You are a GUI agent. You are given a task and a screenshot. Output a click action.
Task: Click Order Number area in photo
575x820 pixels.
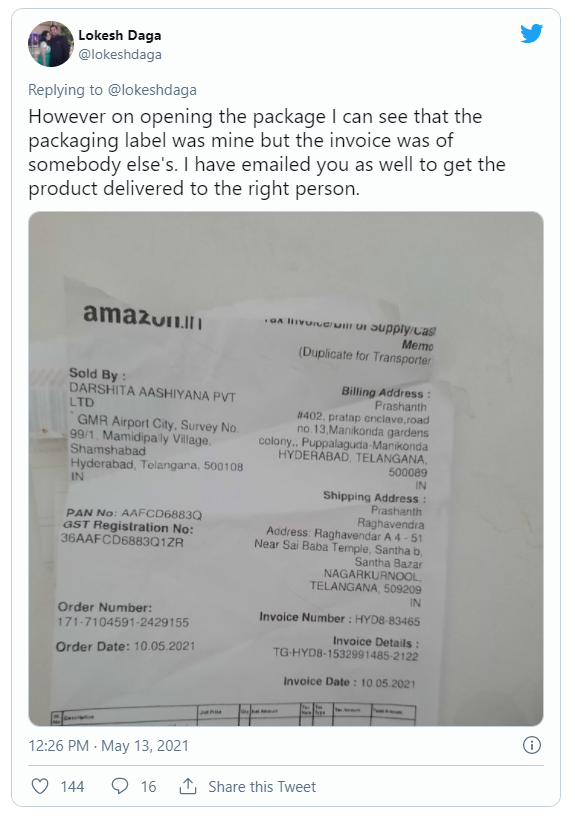click(x=123, y=614)
